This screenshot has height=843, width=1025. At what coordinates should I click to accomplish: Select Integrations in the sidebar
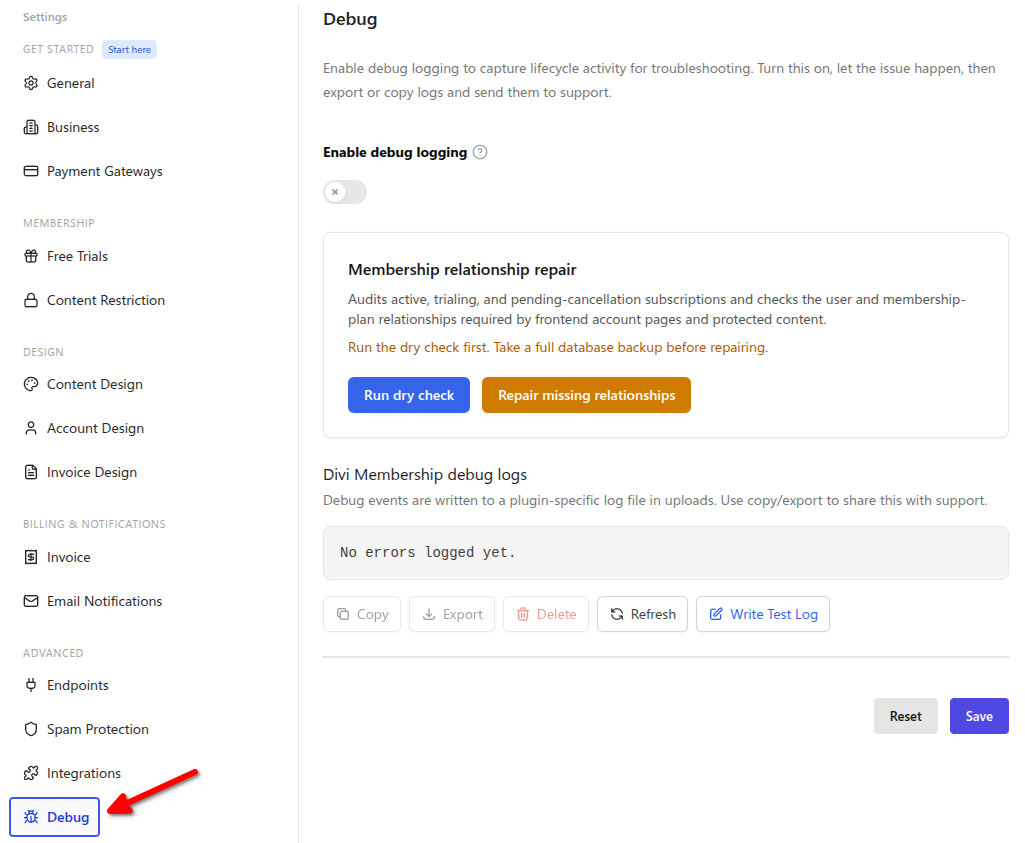click(x=84, y=773)
